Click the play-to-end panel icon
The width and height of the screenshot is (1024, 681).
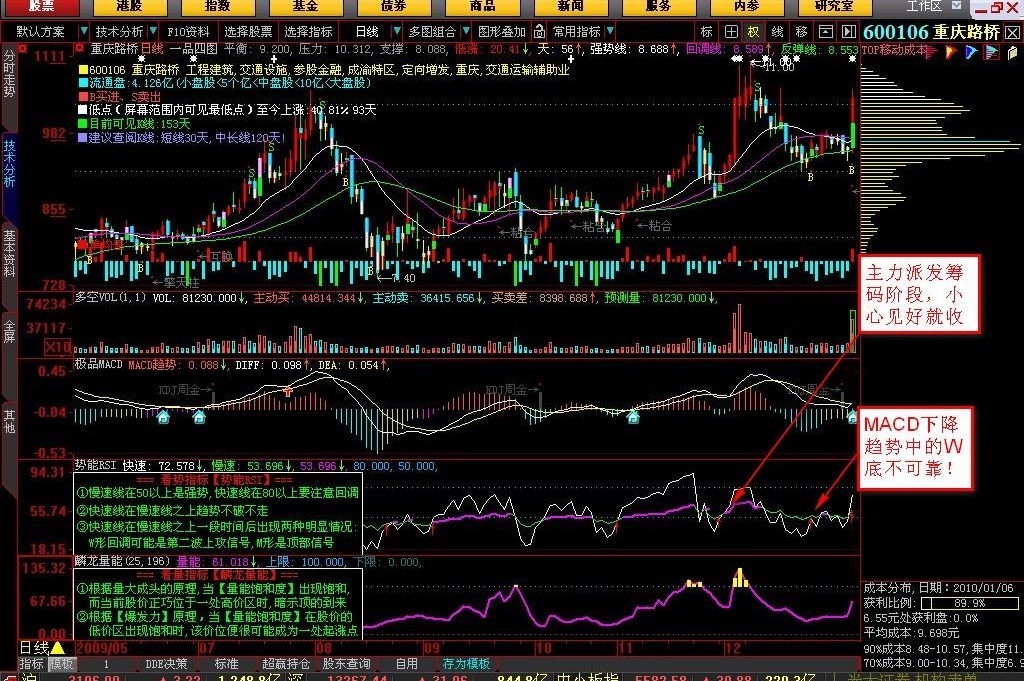848,32
